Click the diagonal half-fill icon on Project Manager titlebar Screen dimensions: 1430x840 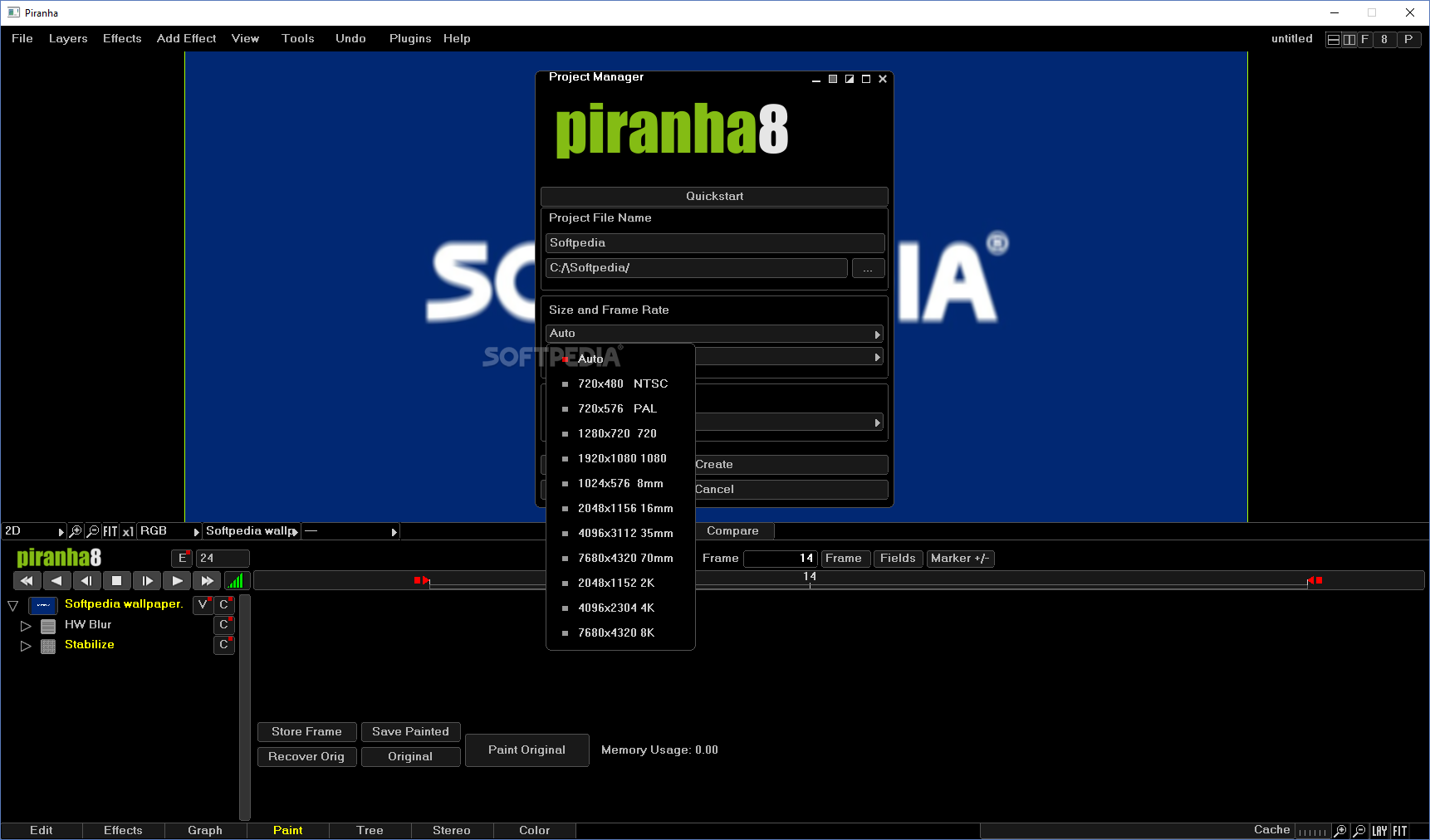click(x=850, y=79)
